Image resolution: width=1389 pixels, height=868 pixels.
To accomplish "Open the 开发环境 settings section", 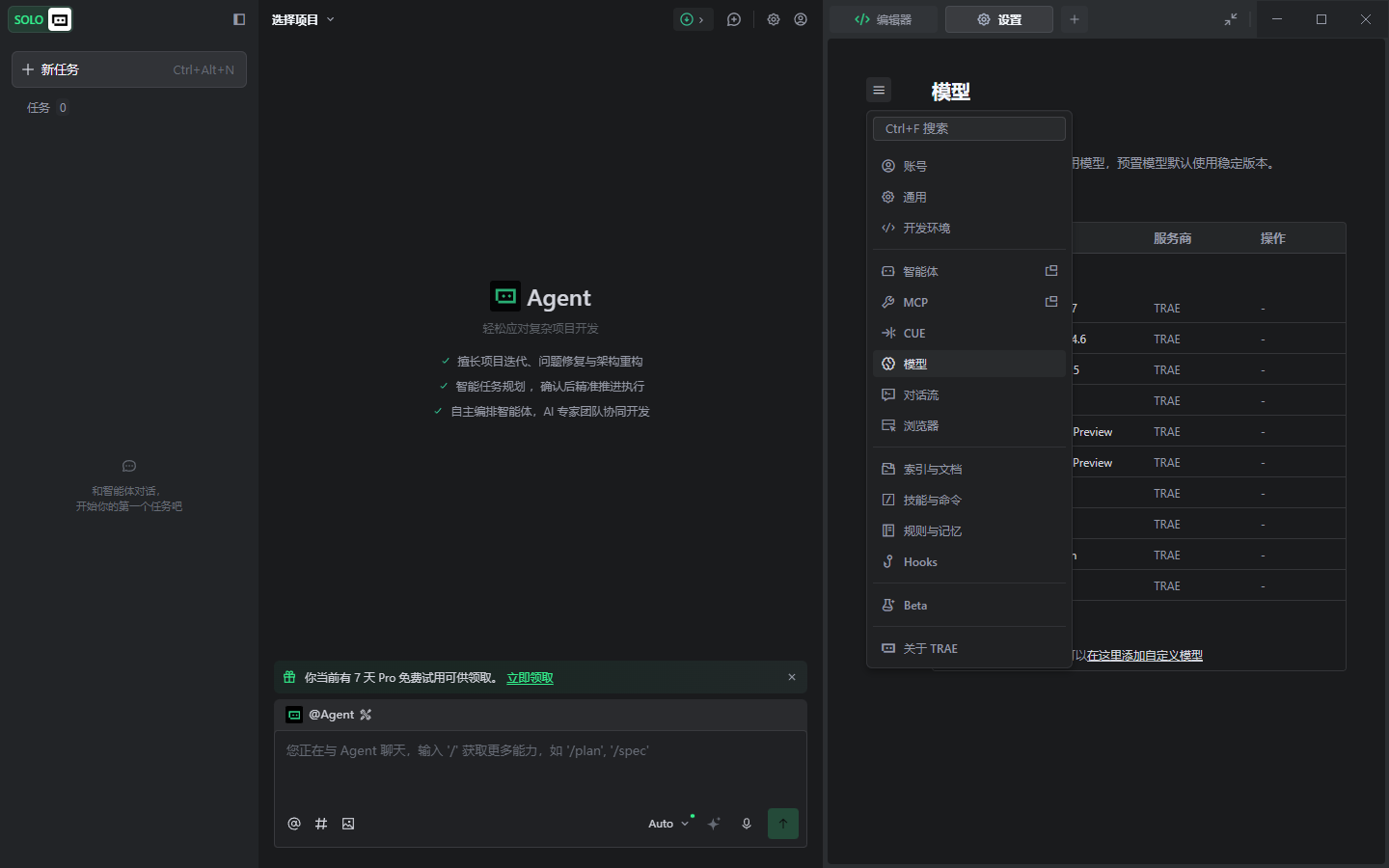I will tap(969, 228).
